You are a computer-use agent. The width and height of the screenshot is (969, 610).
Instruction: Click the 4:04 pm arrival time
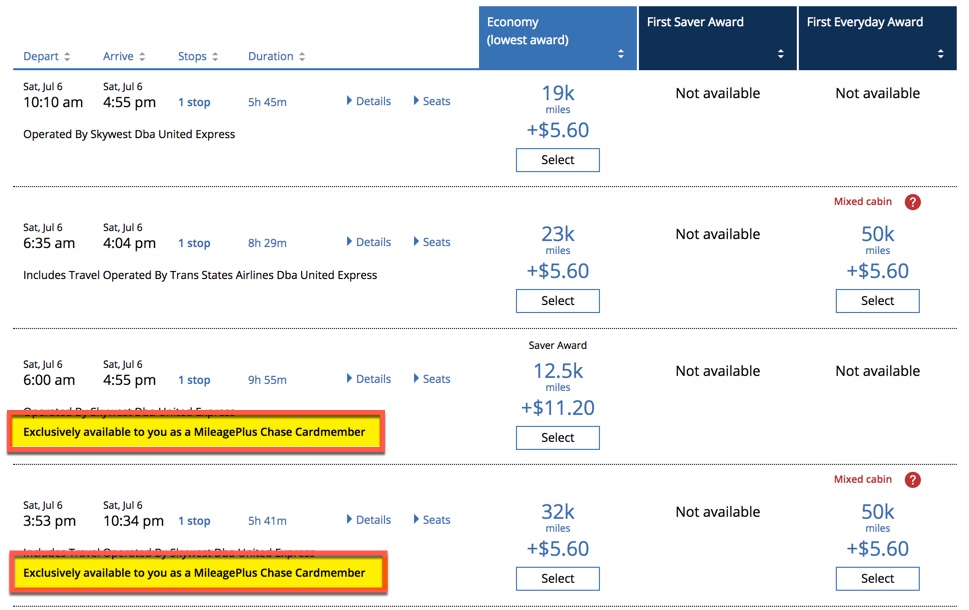point(129,243)
